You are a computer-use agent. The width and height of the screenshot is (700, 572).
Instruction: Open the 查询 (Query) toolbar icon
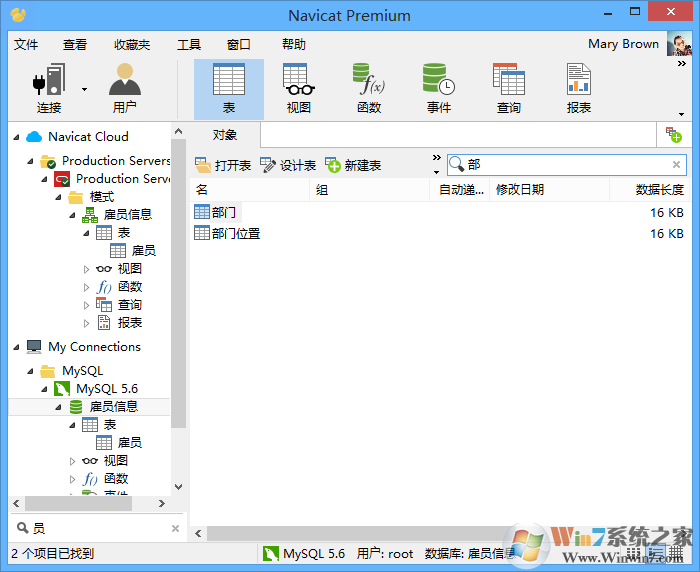(508, 88)
